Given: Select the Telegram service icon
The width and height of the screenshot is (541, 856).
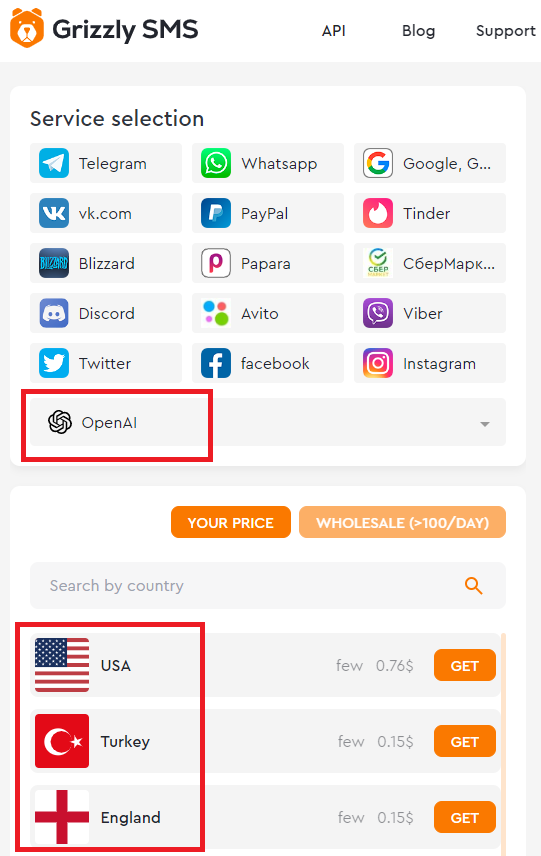Looking at the screenshot, I should click(54, 163).
